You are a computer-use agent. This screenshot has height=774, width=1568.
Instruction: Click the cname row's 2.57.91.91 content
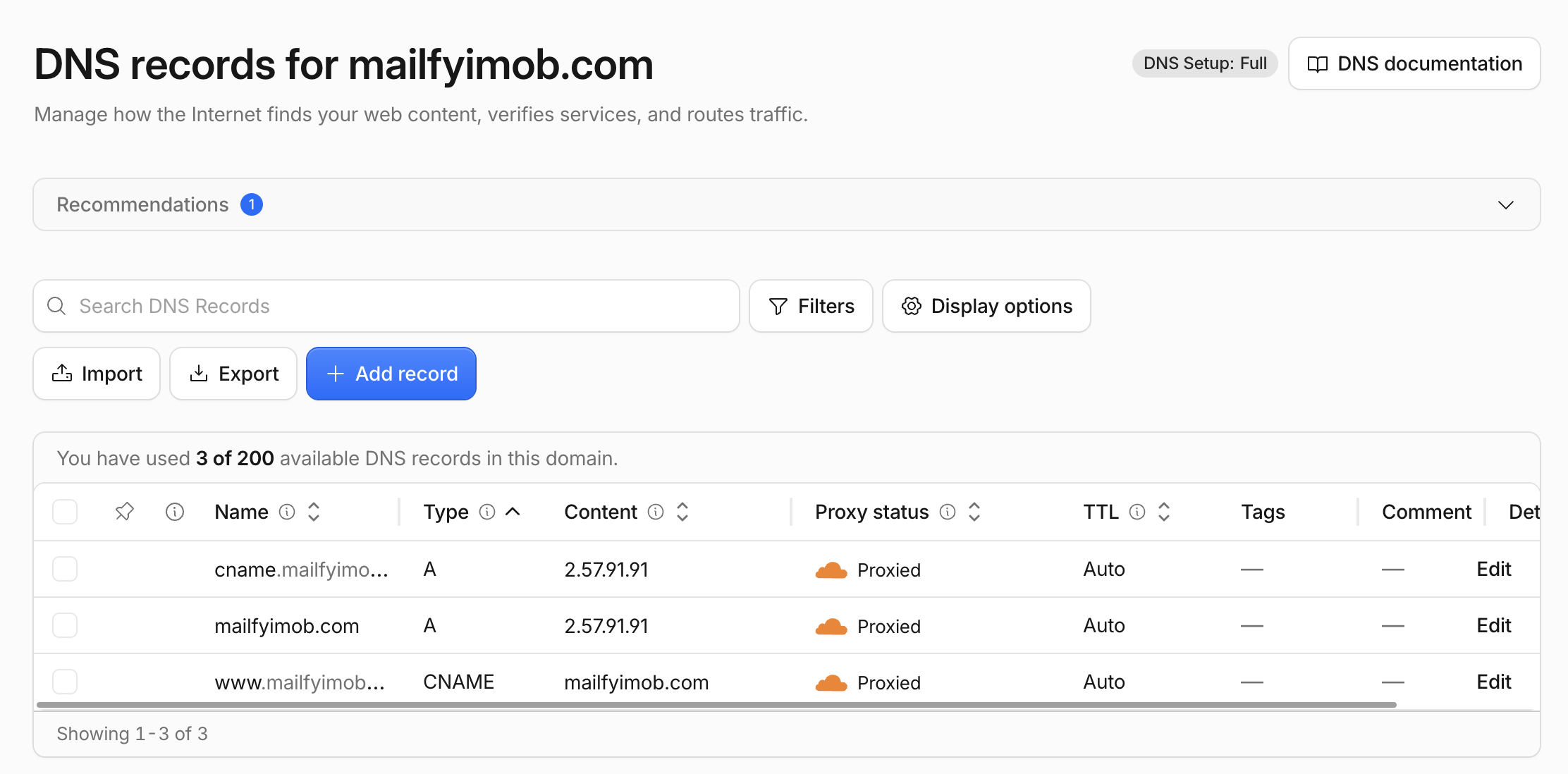tap(606, 569)
